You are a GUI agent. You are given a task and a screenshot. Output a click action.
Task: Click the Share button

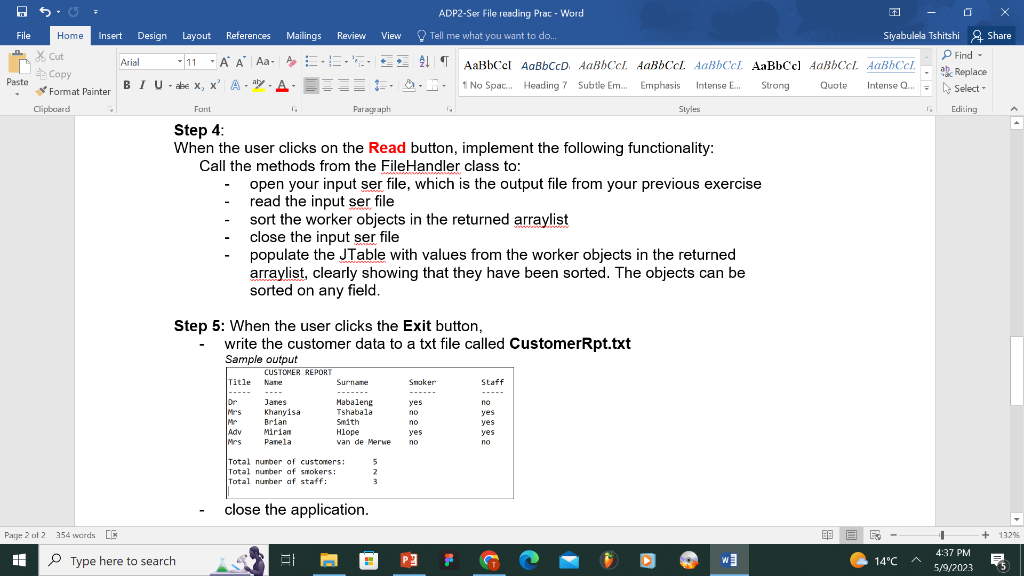click(990, 33)
